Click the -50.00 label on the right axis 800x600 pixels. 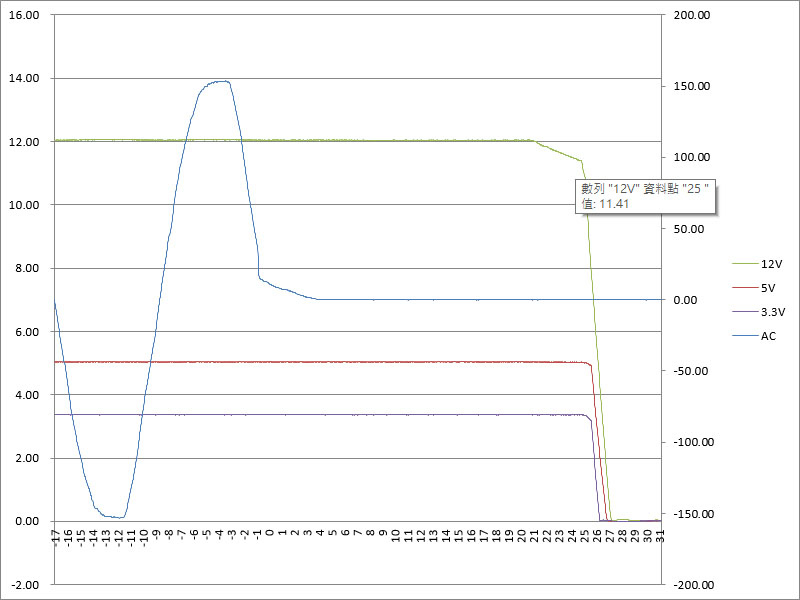(x=691, y=371)
